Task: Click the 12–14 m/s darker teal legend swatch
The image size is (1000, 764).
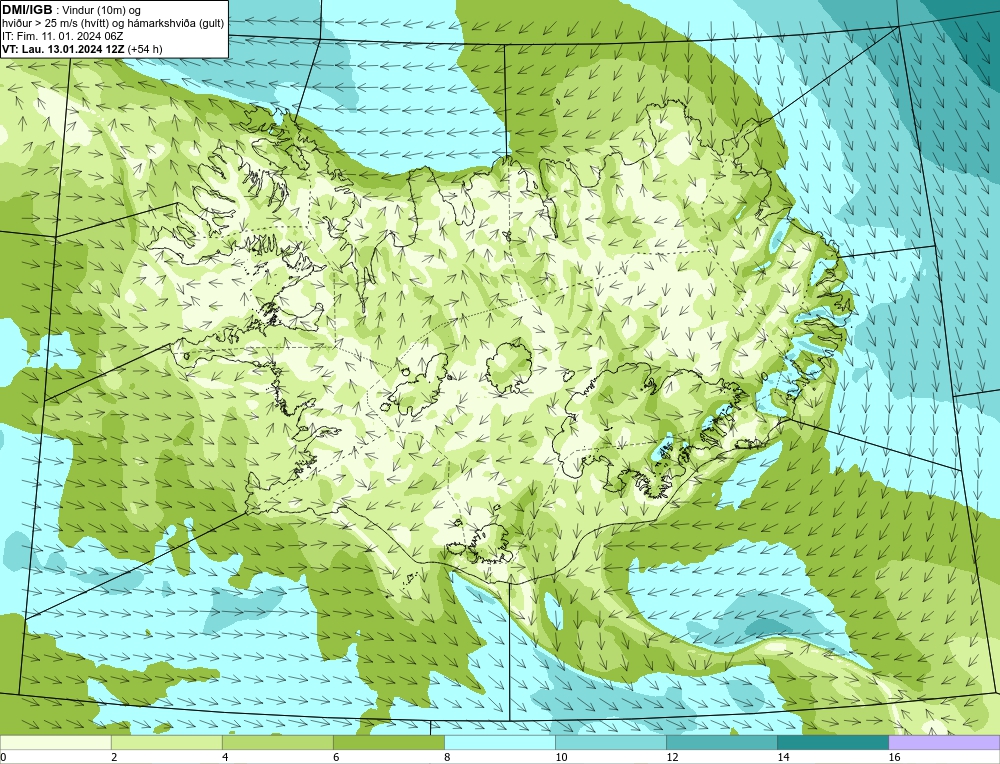Action: tap(721, 742)
